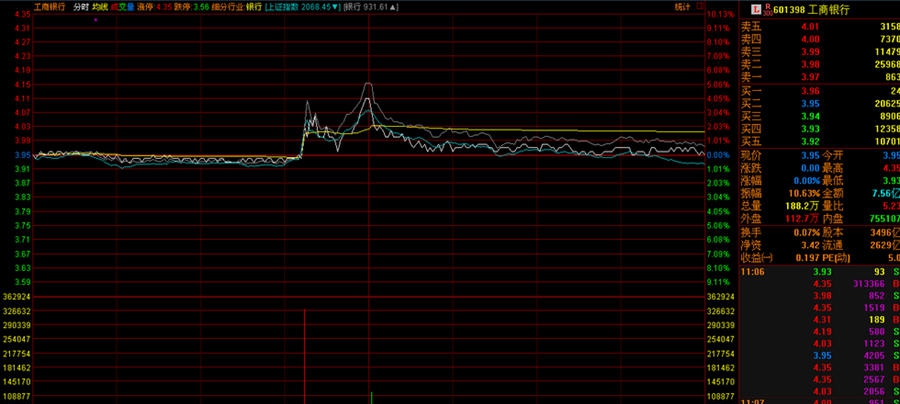The image size is (900, 404).
Task: Select the 买三 bid row at 3.94
Action: (820, 116)
